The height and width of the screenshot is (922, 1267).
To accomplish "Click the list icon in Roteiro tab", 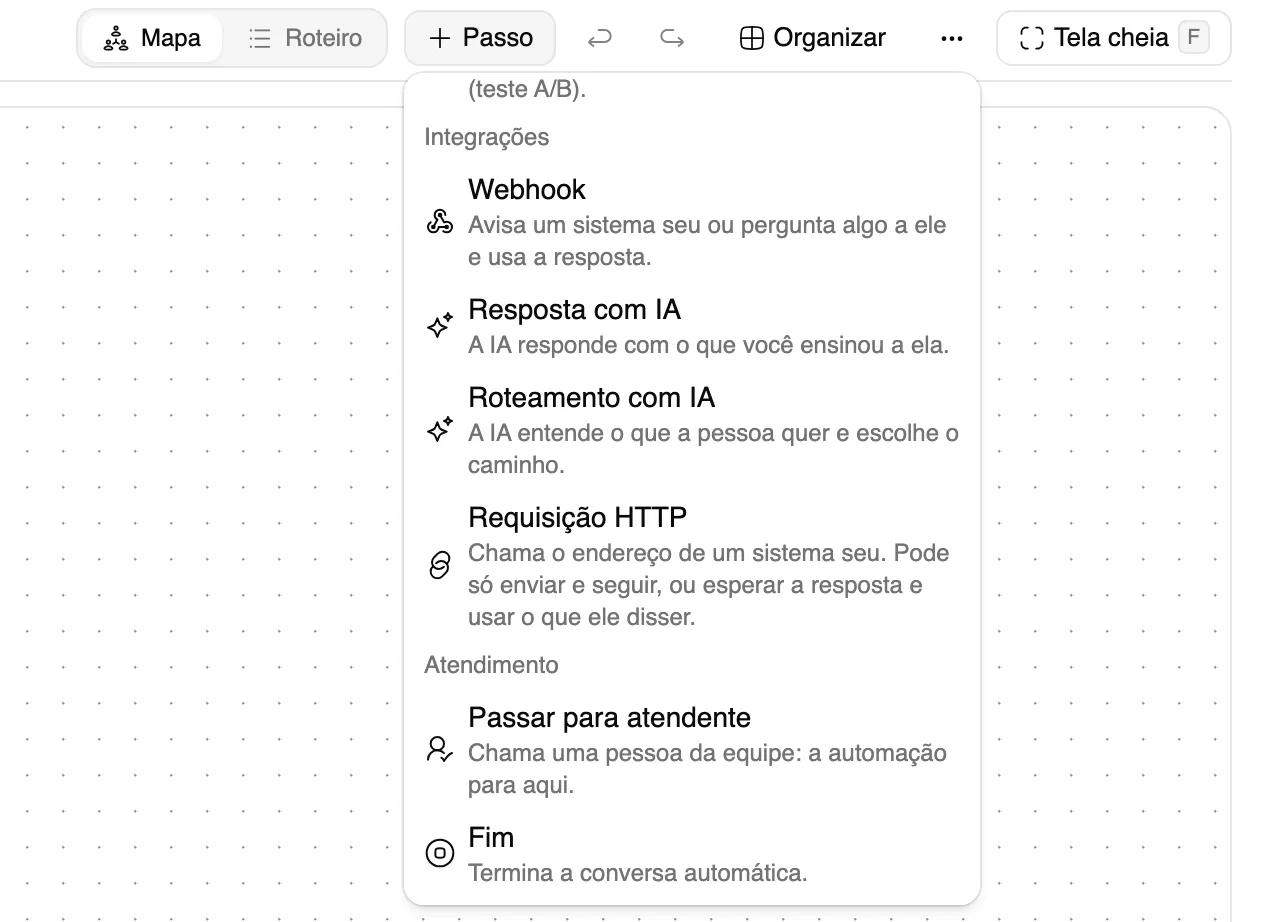I will coord(260,39).
